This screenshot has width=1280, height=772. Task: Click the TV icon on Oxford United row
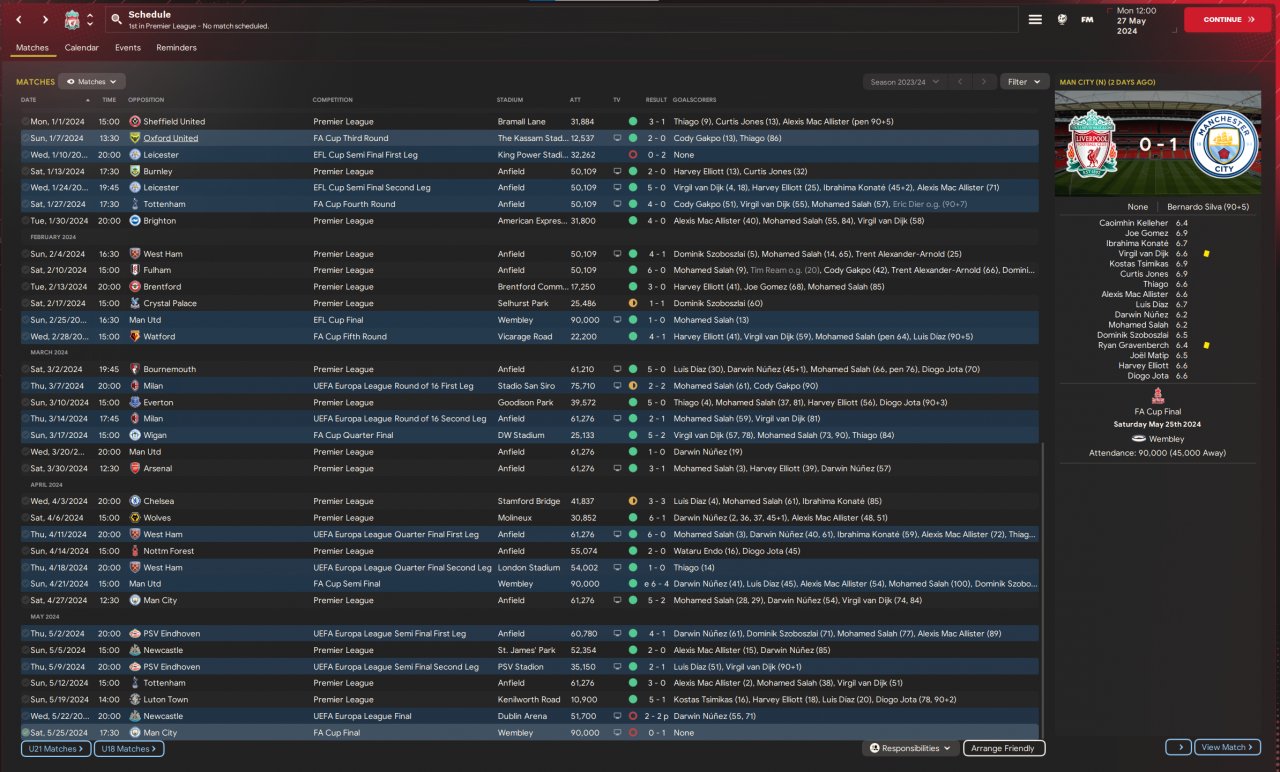pos(617,138)
